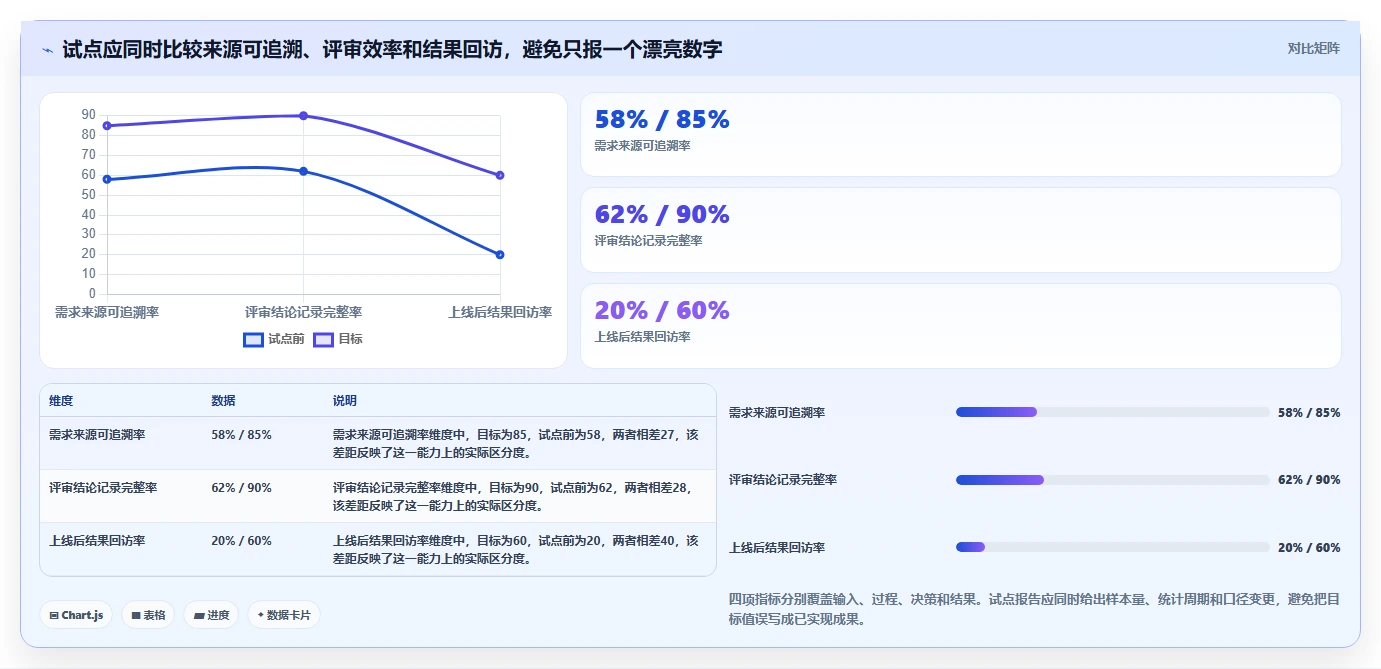The width and height of the screenshot is (1381, 669).
Task: Click the 需求来源可追溯率 progress bar
Action: pos(1113,412)
